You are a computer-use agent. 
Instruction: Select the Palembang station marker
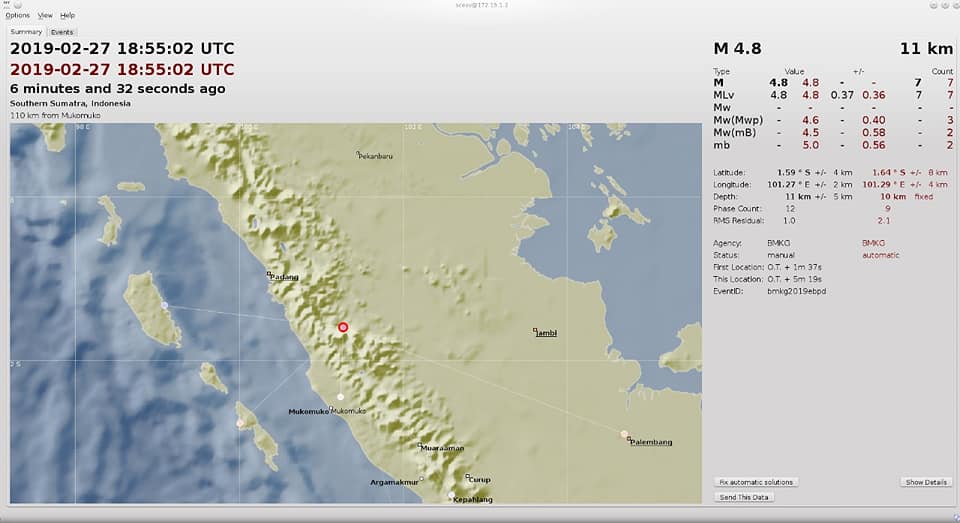[624, 434]
